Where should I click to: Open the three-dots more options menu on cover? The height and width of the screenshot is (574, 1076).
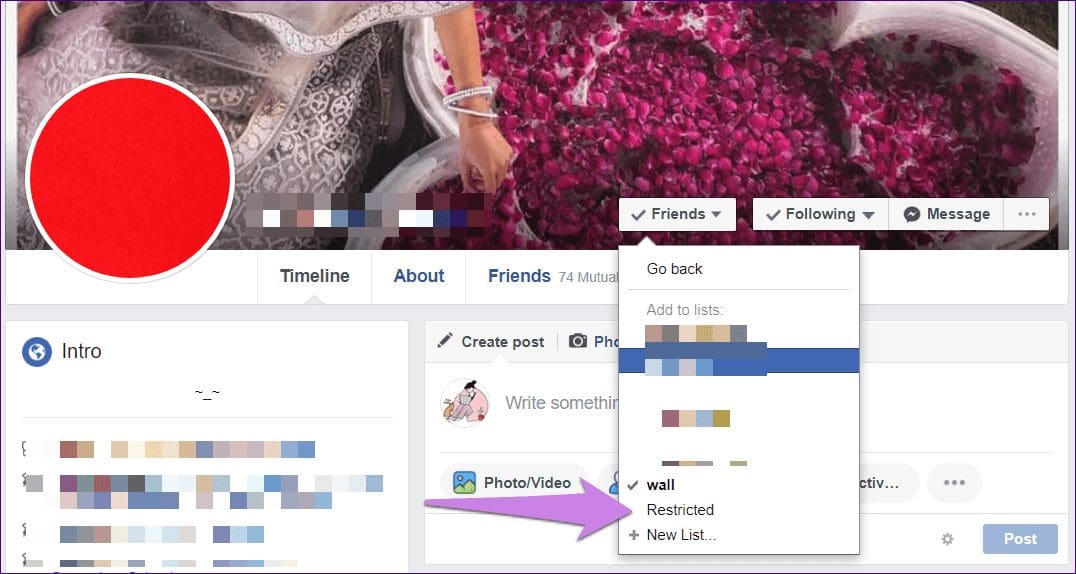coord(1027,214)
